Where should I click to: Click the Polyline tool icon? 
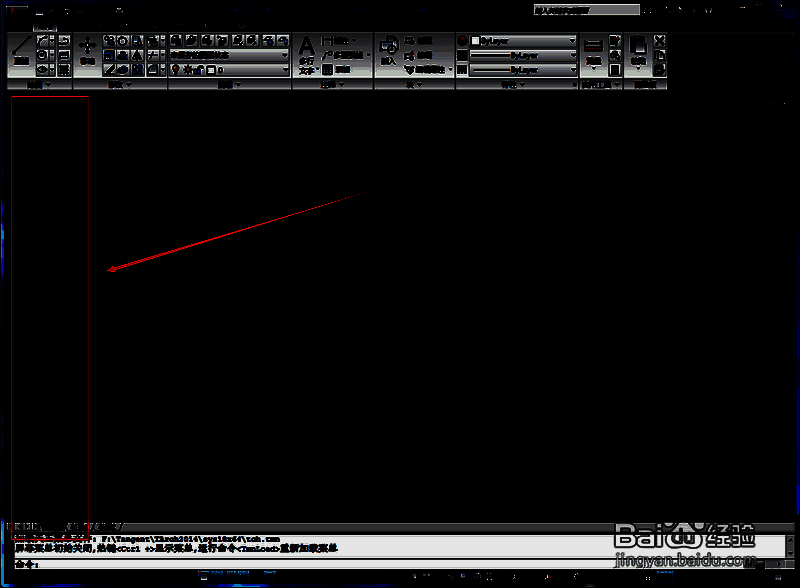(x=43, y=41)
